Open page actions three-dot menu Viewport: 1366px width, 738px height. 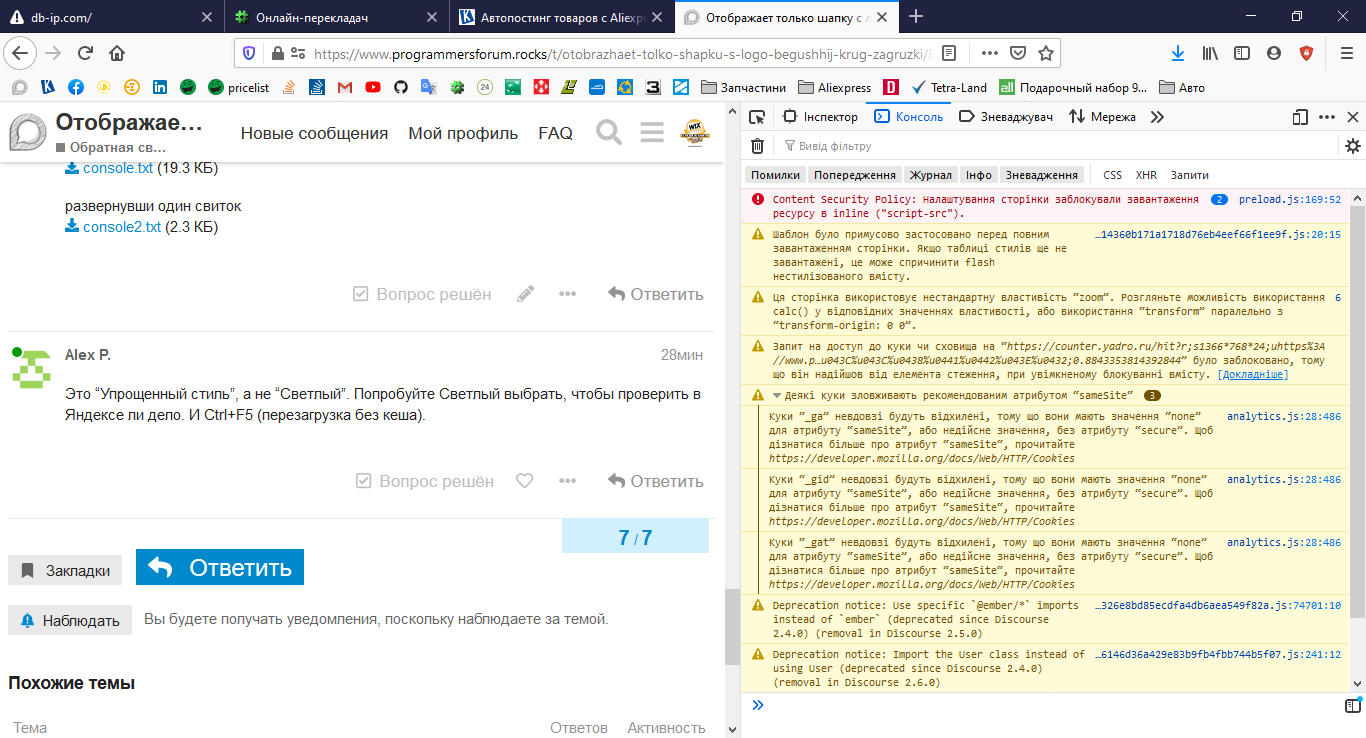(989, 53)
